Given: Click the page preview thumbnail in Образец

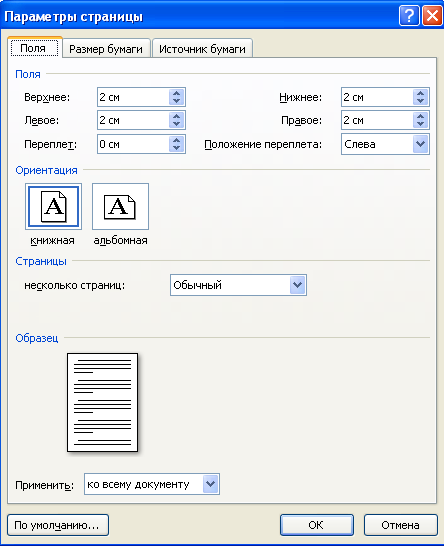Looking at the screenshot, I should [x=102, y=402].
